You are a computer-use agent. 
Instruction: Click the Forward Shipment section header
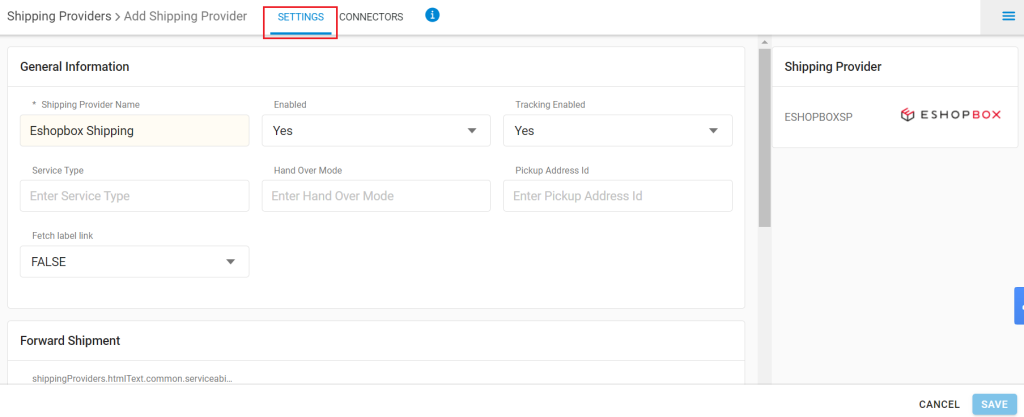coord(70,341)
